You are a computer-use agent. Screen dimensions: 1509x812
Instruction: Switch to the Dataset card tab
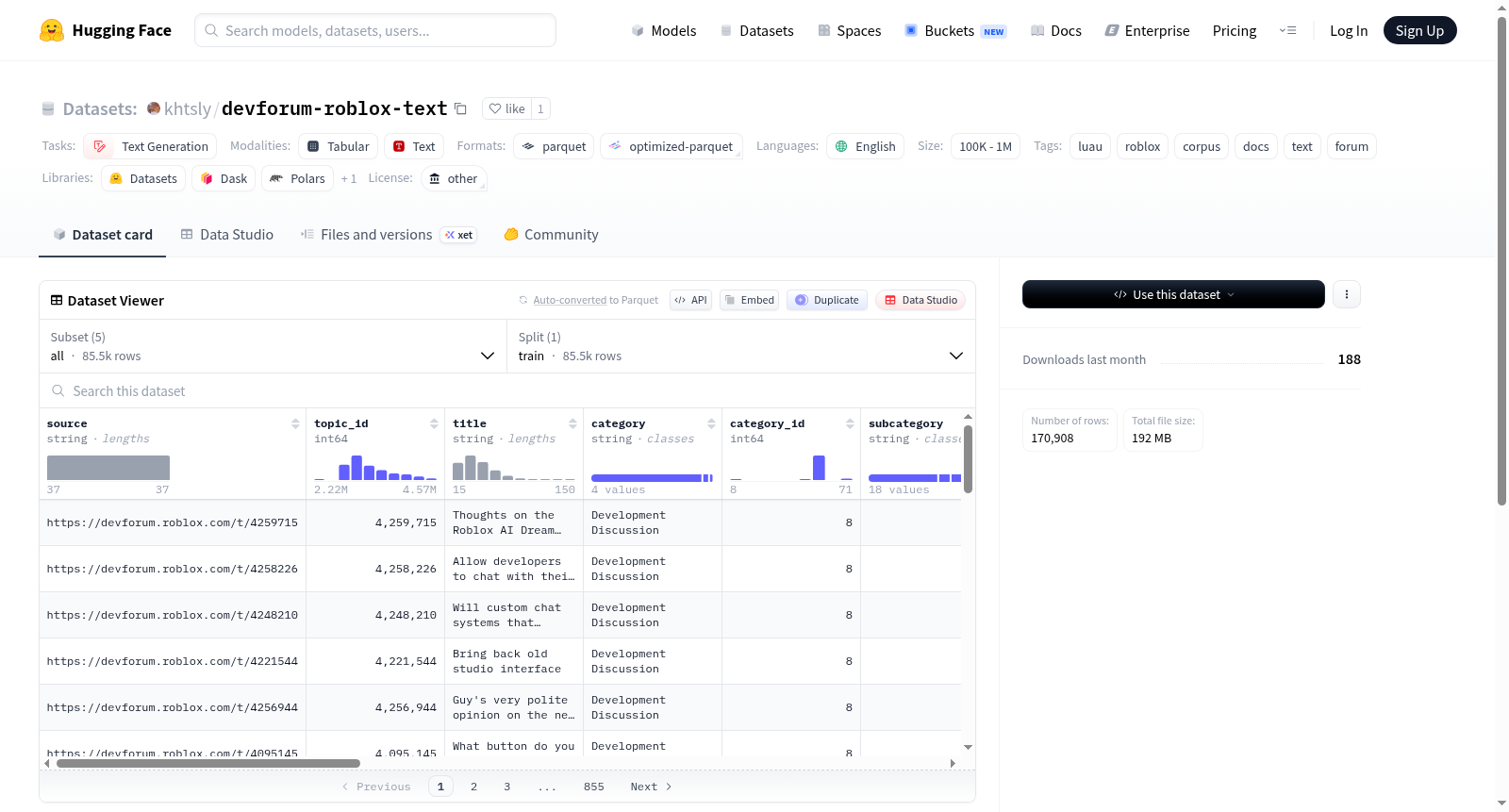[103, 234]
